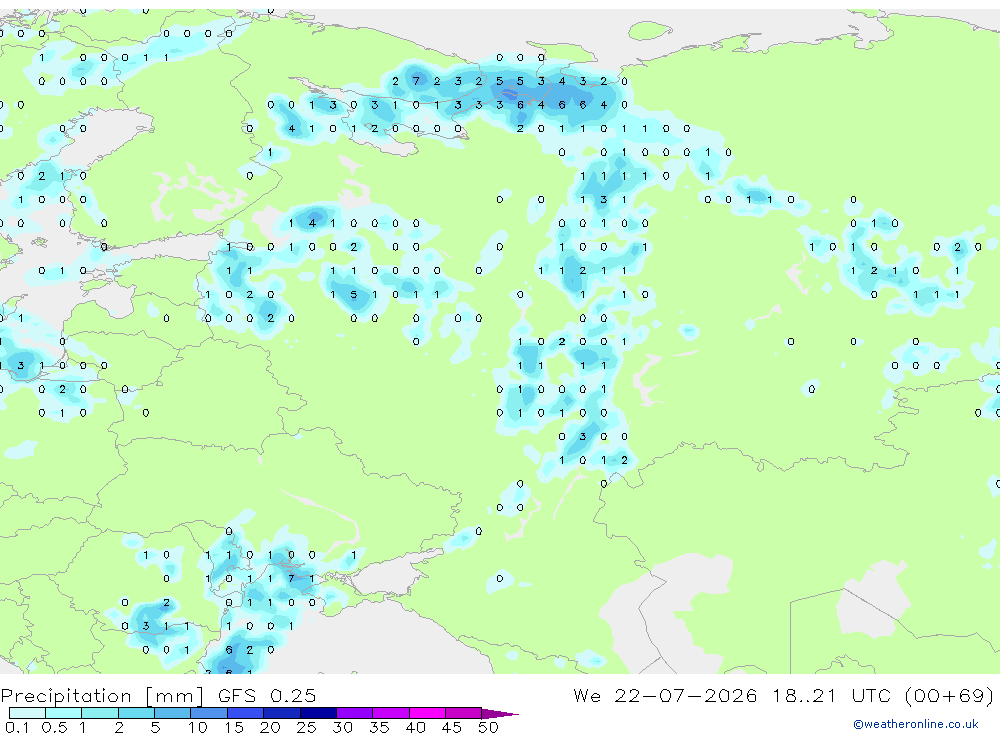Click the 40–45 mm magenta legend swatch
This screenshot has height=733, width=1000.
(x=427, y=713)
